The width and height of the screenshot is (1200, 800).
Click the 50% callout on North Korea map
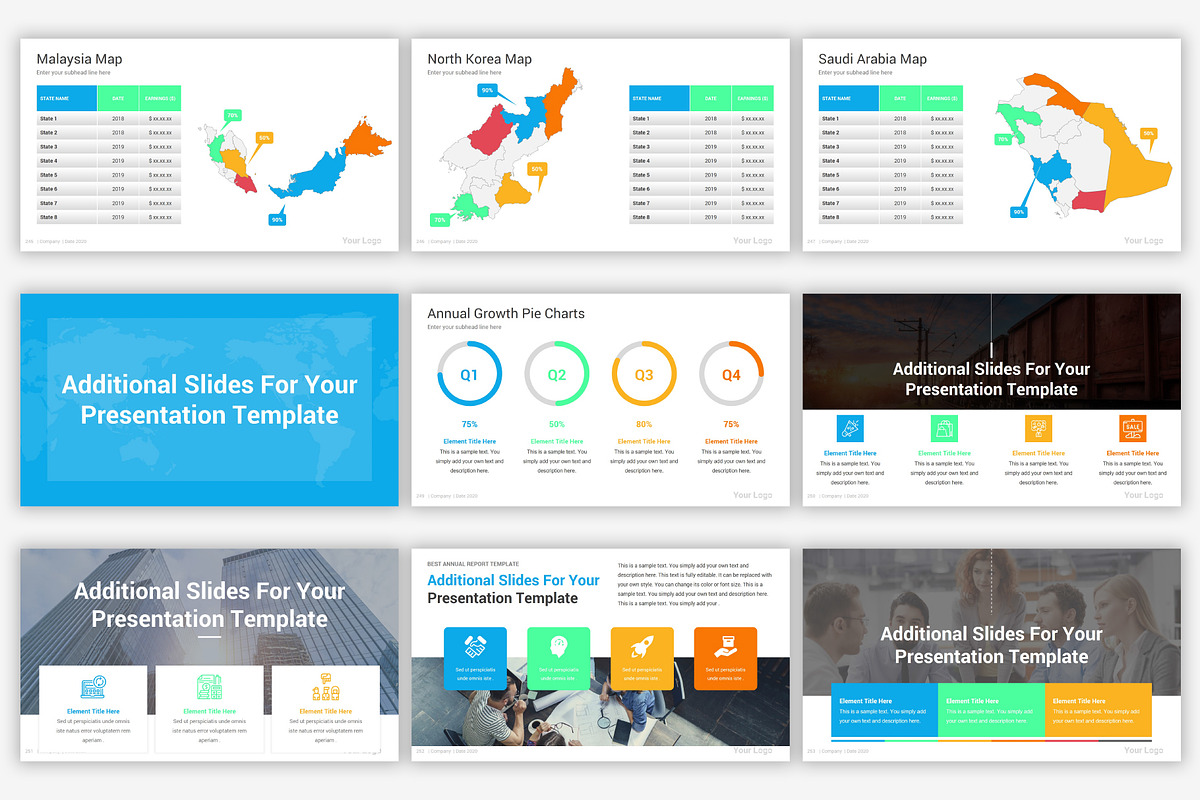pyautogui.click(x=537, y=169)
